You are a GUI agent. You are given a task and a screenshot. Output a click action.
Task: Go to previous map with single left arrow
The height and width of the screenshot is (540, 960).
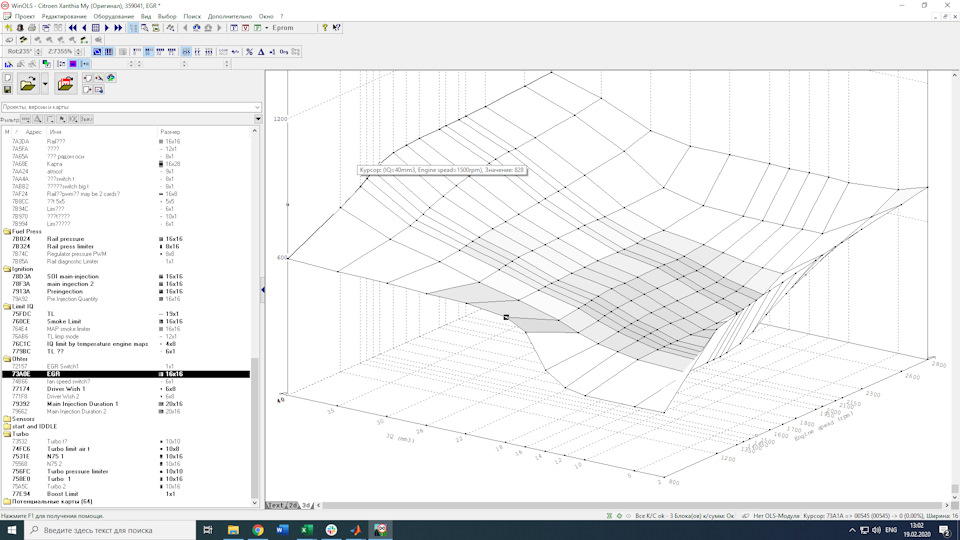pos(84,28)
